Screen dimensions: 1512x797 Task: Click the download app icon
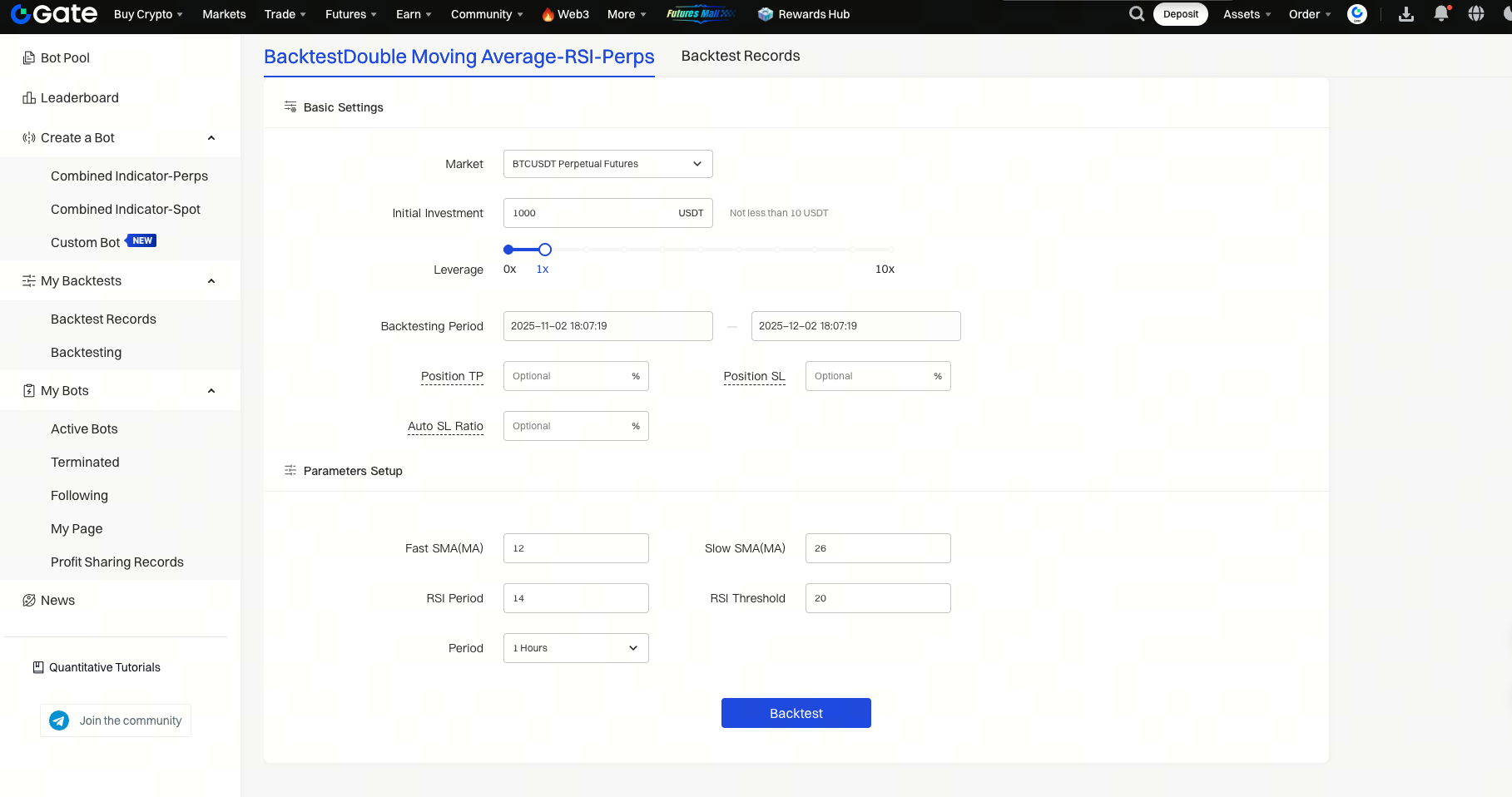pos(1406,14)
